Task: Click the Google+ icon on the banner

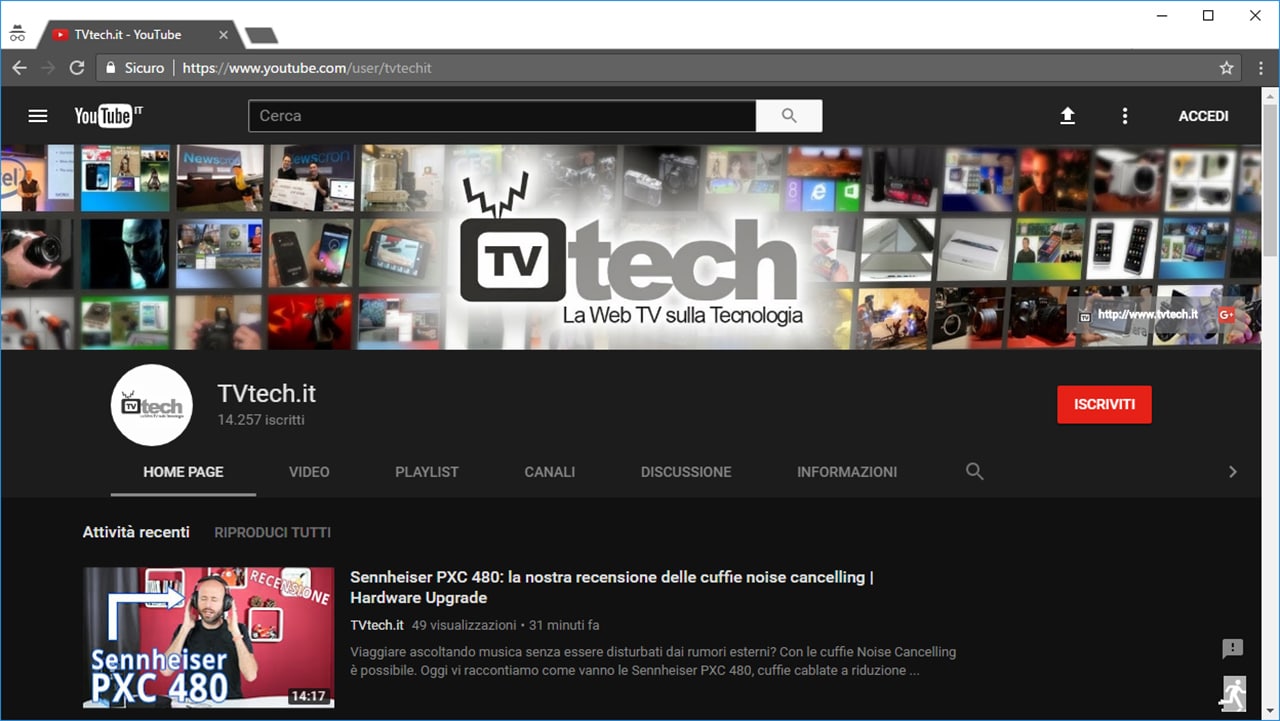Action: point(1226,314)
